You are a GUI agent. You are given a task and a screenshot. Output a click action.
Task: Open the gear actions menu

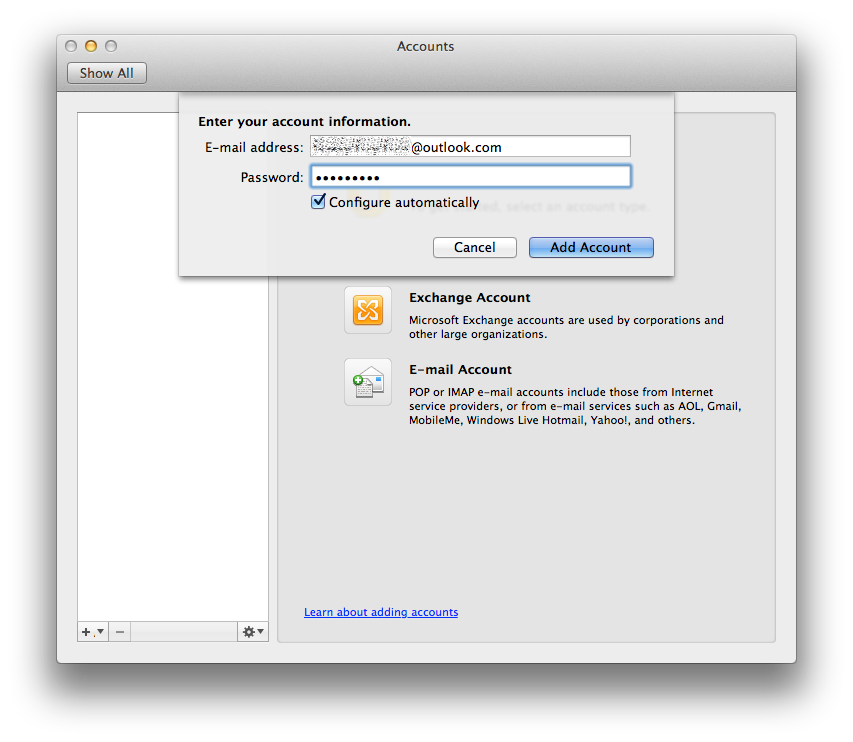[x=253, y=632]
